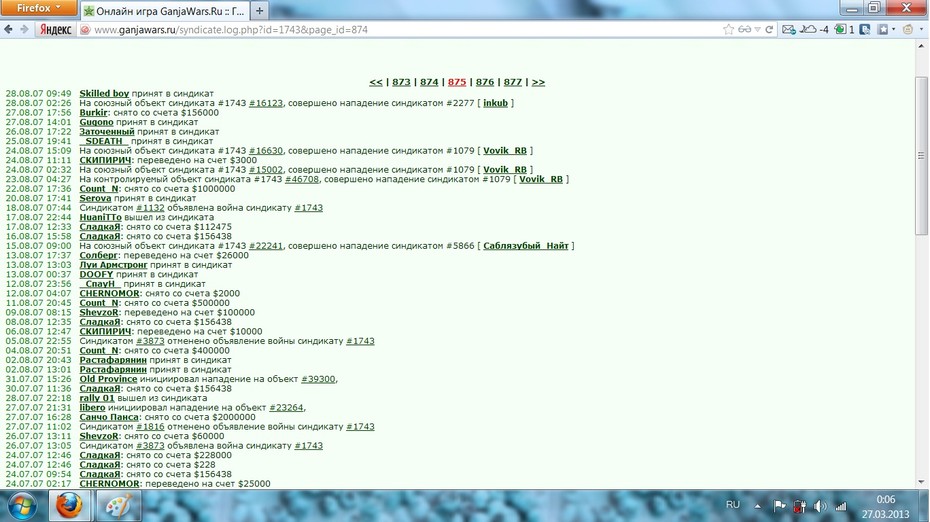Open player profile Санчо Панса

coord(109,417)
